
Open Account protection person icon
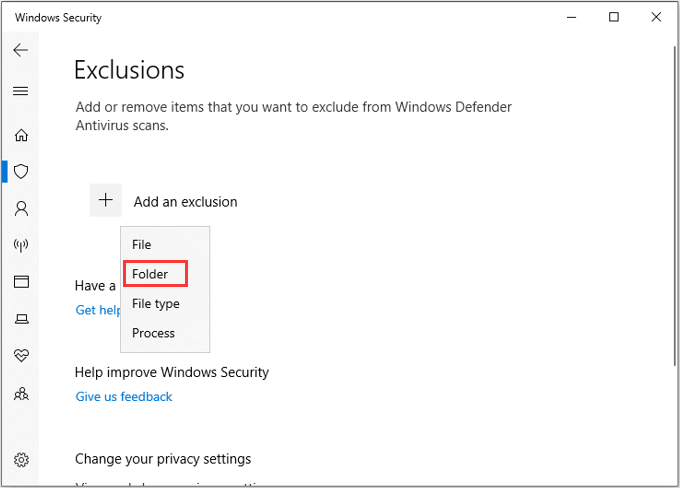(x=21, y=209)
